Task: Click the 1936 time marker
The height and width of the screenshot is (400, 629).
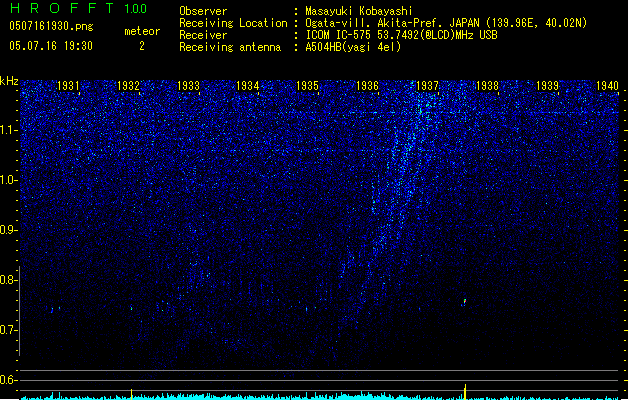Action: point(367,86)
